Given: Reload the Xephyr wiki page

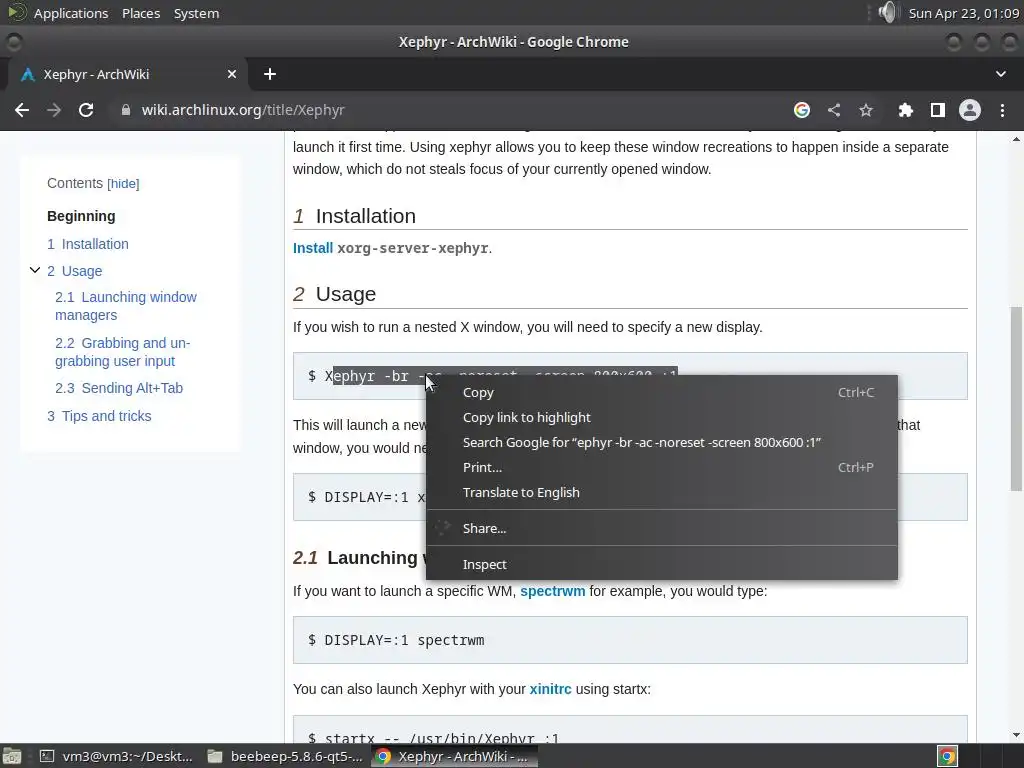Looking at the screenshot, I should 86,110.
